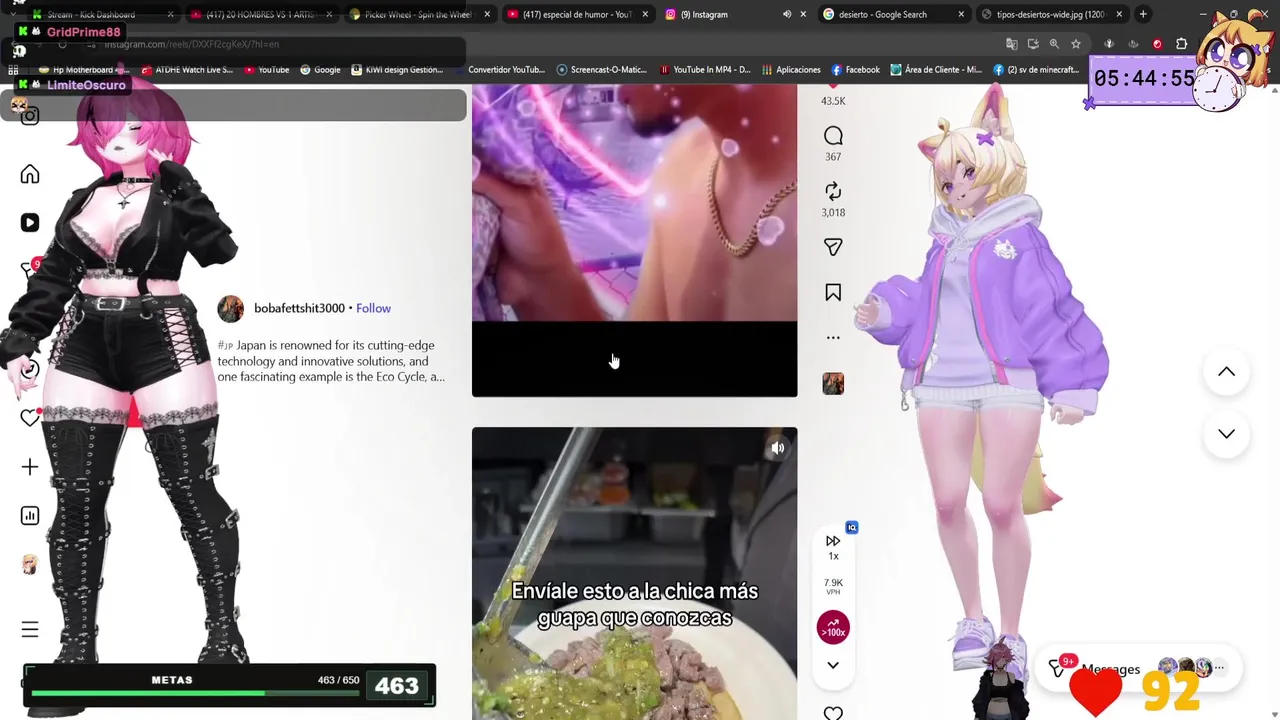The width and height of the screenshot is (1280, 720).
Task: Open the bobafettshit3000 profile name
Action: 299,308
